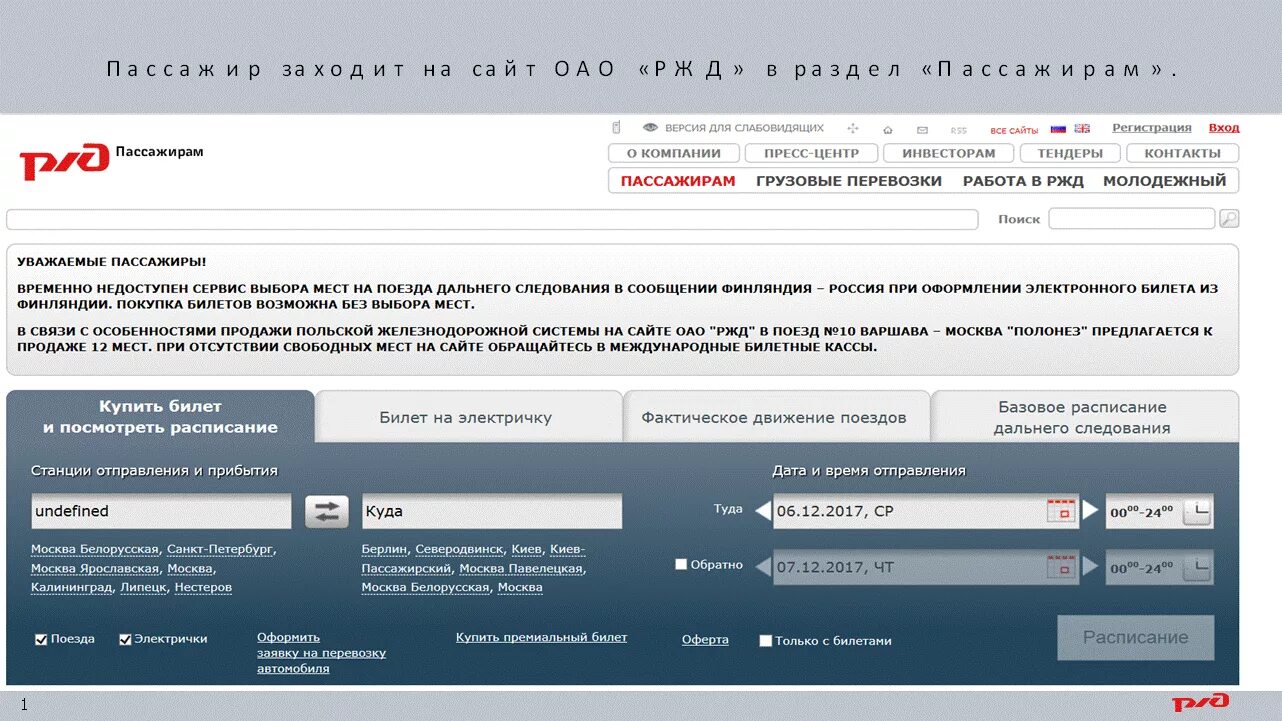Click ВЕРСИЯ ДЛЯ СЛАБОВИДЯЩИХ link
The image size is (1282, 721).
pos(744,128)
